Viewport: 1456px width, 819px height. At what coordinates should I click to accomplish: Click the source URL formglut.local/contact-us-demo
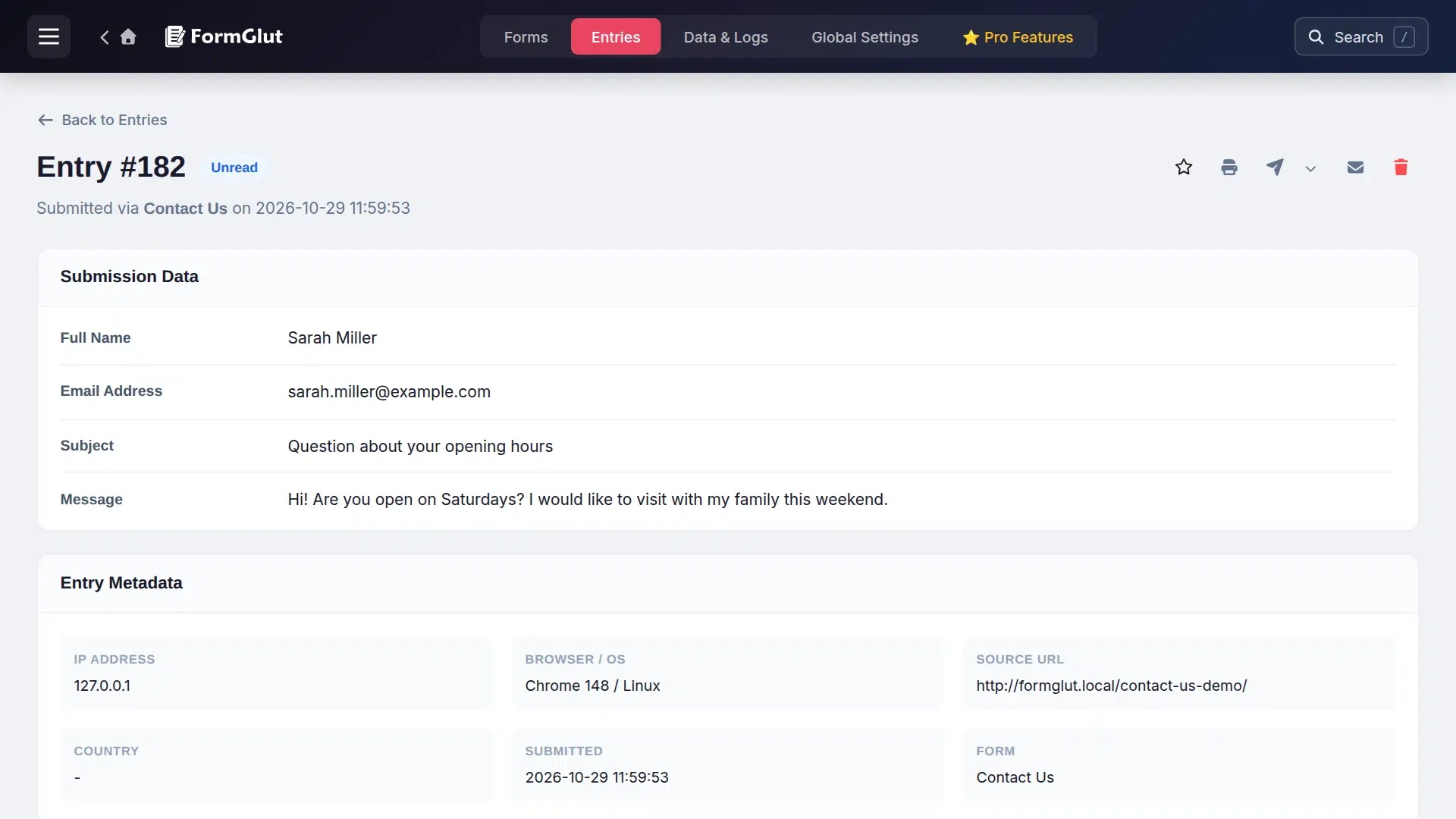1111,686
